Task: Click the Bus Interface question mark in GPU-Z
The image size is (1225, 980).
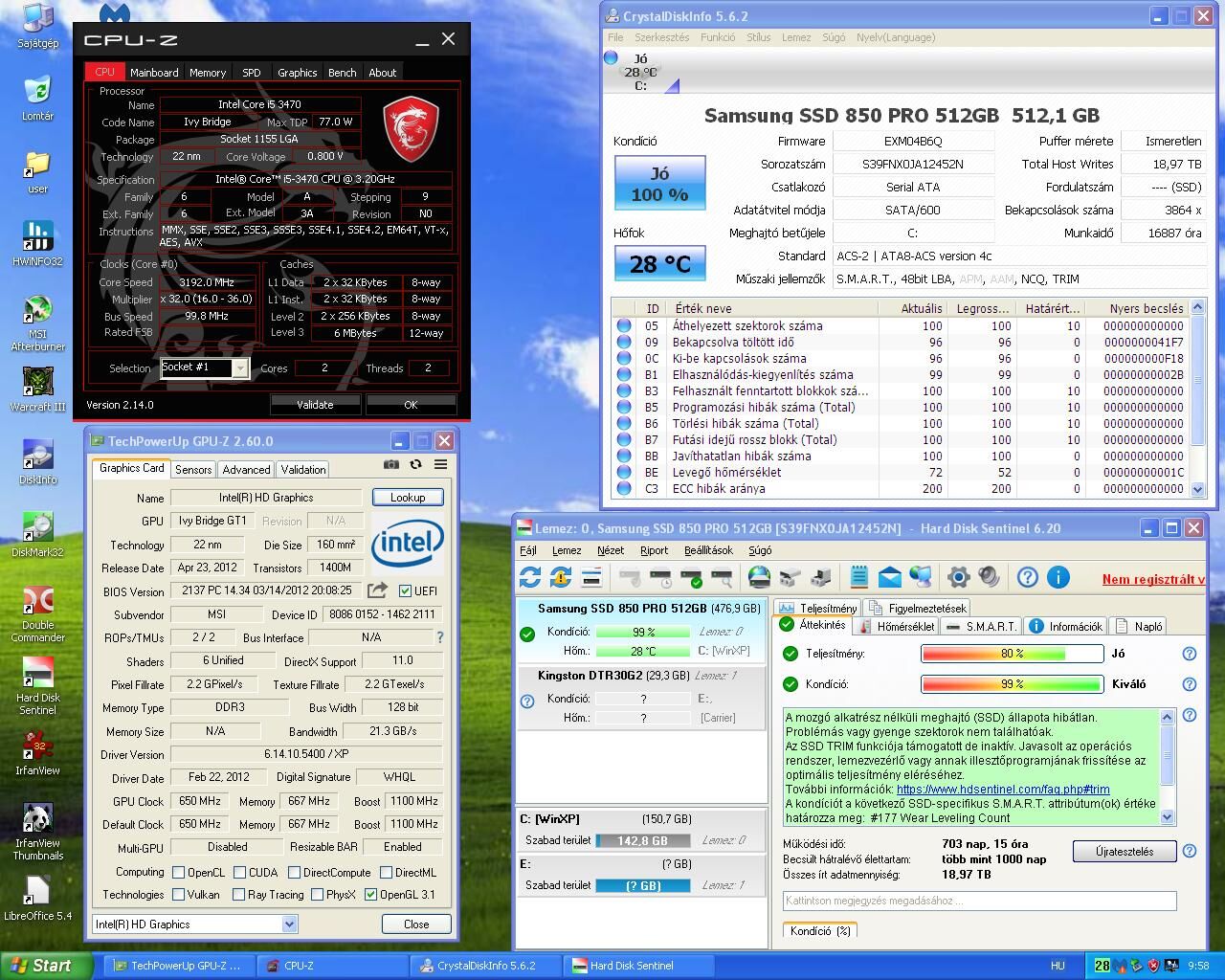Action: coord(440,637)
